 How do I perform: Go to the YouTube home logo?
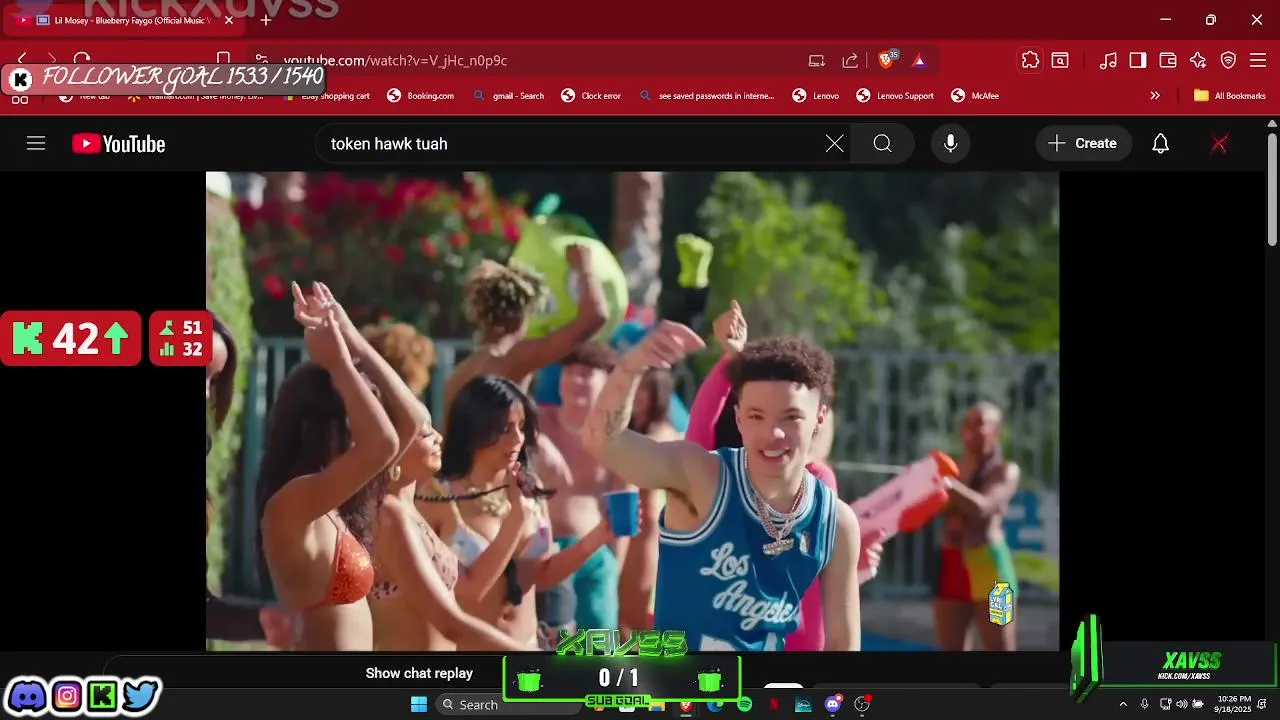(x=118, y=144)
